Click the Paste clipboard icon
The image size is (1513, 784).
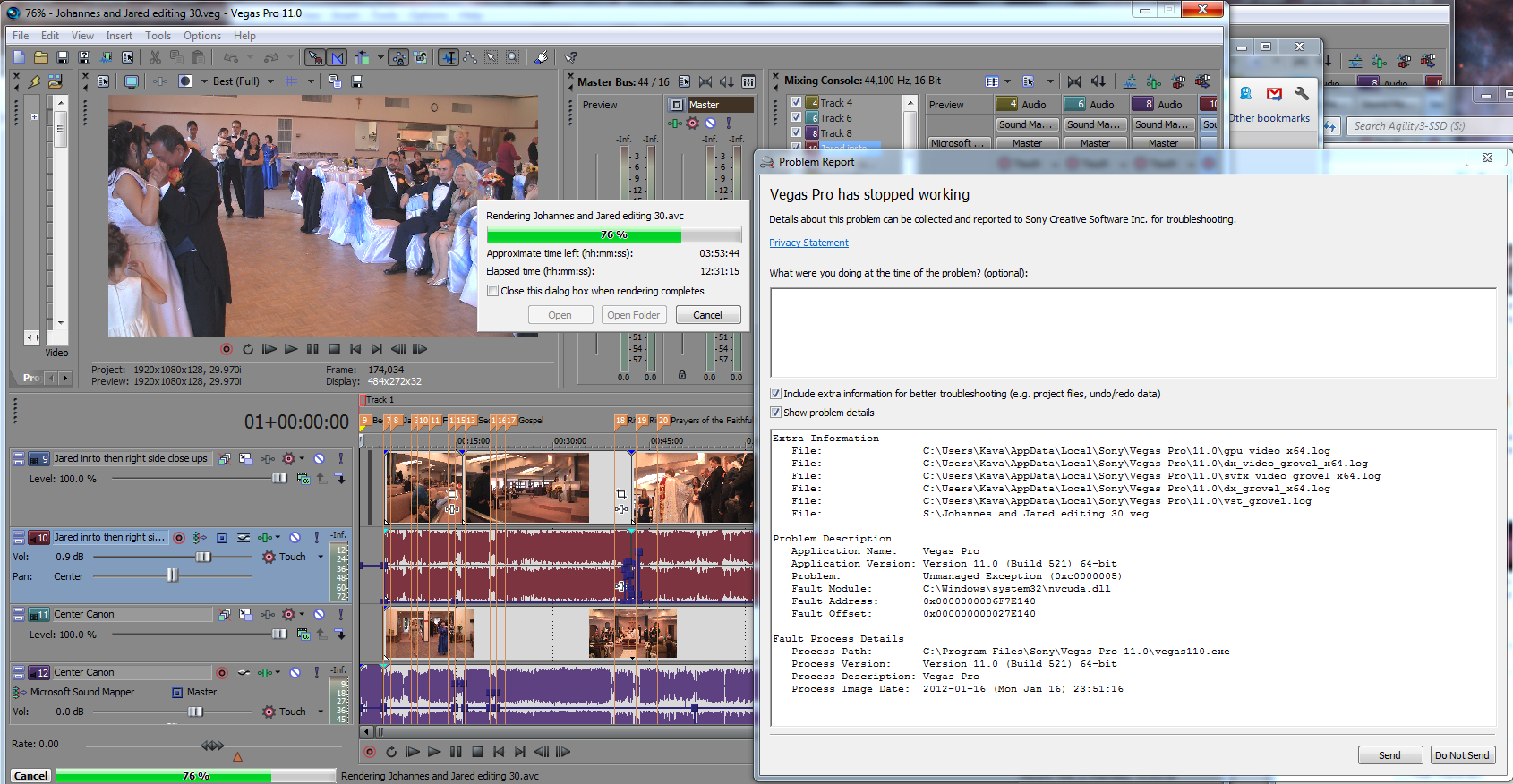(198, 57)
